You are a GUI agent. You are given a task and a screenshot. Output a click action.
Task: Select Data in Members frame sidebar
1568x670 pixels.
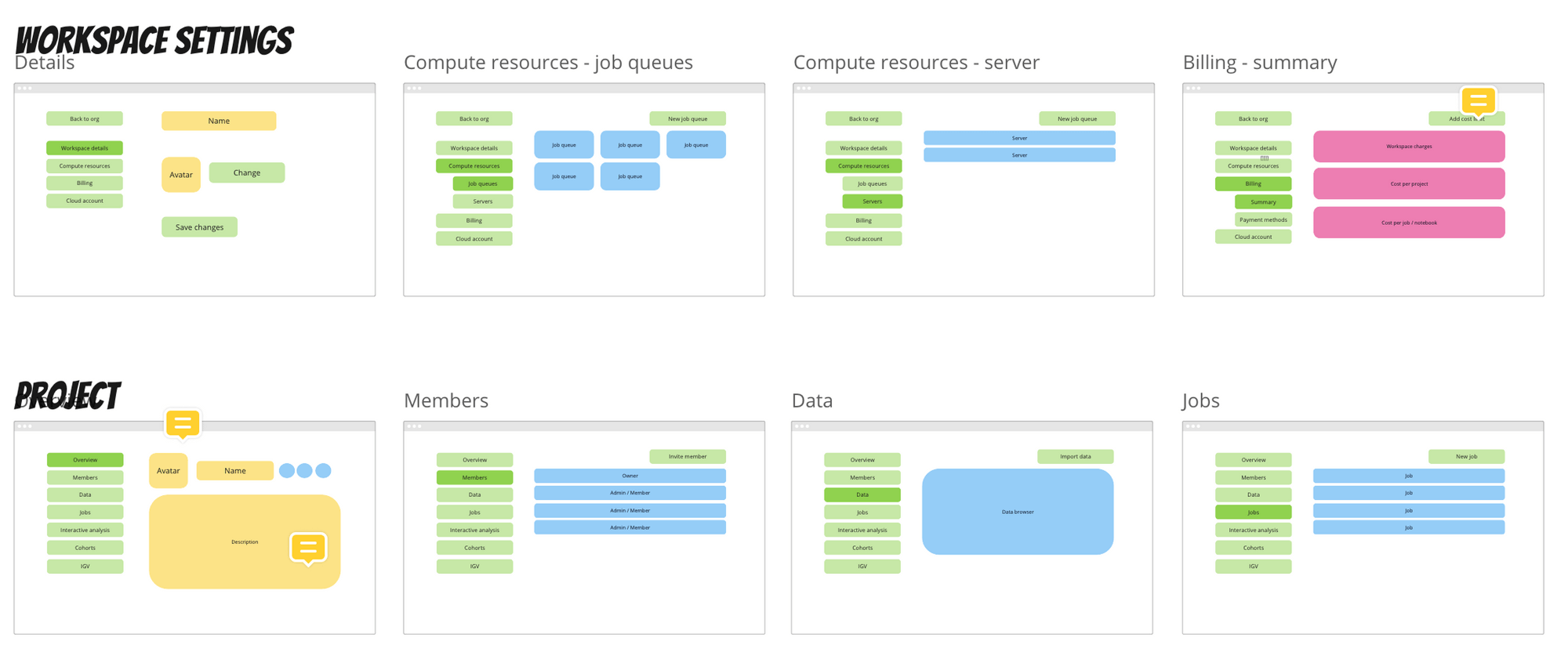pyautogui.click(x=475, y=495)
